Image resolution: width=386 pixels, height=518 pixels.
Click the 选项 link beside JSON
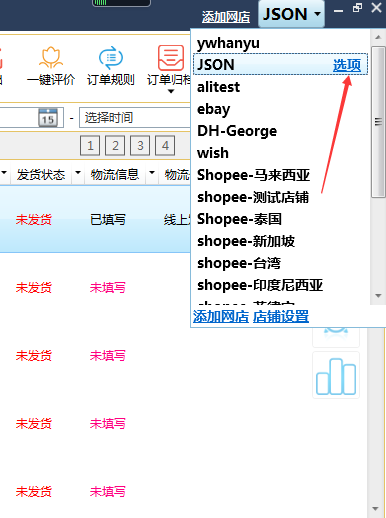[347, 65]
